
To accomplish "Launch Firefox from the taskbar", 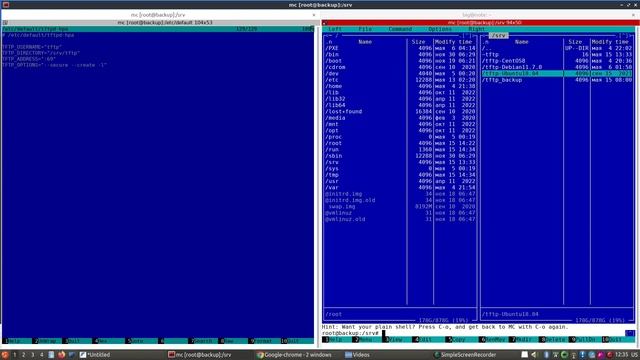I will click(x=61, y=355).
